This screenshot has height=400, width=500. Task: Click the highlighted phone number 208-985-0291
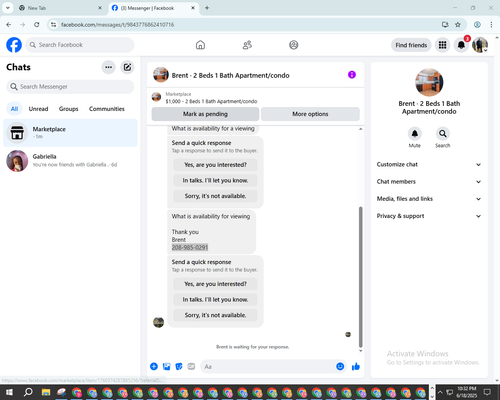(190, 247)
